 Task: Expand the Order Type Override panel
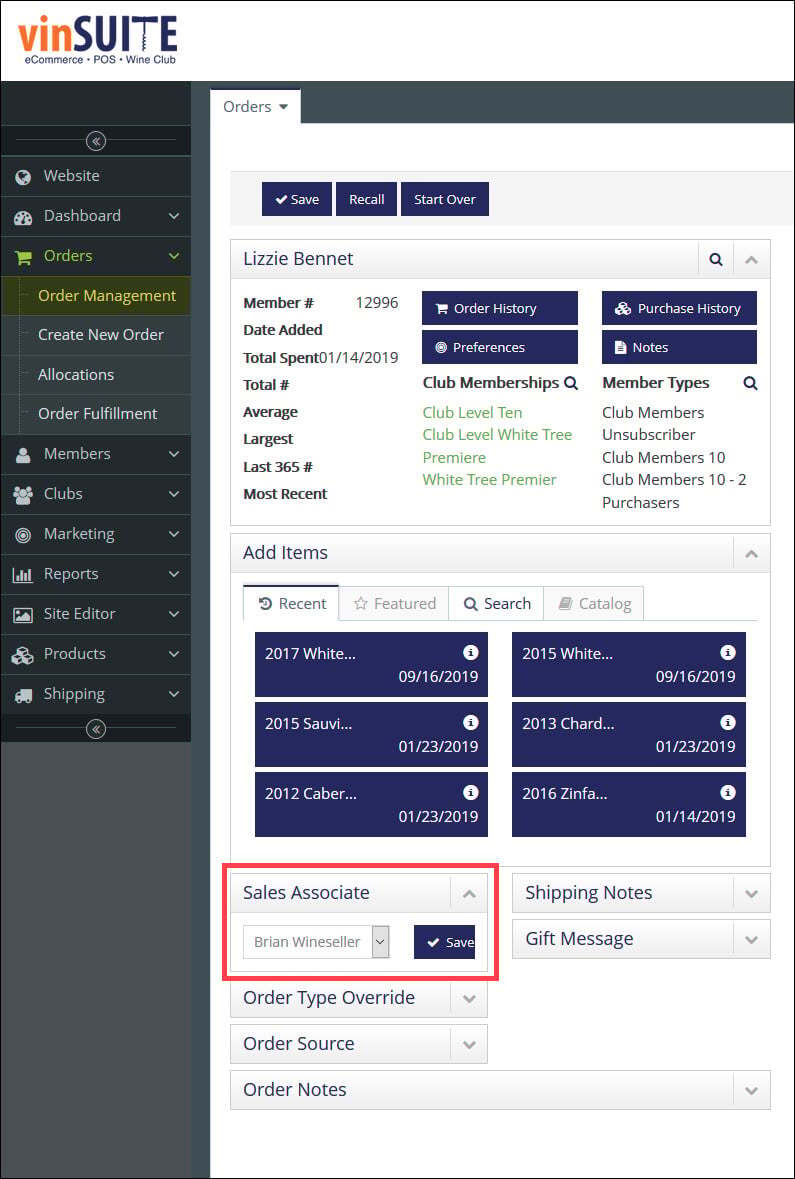pyautogui.click(x=469, y=999)
